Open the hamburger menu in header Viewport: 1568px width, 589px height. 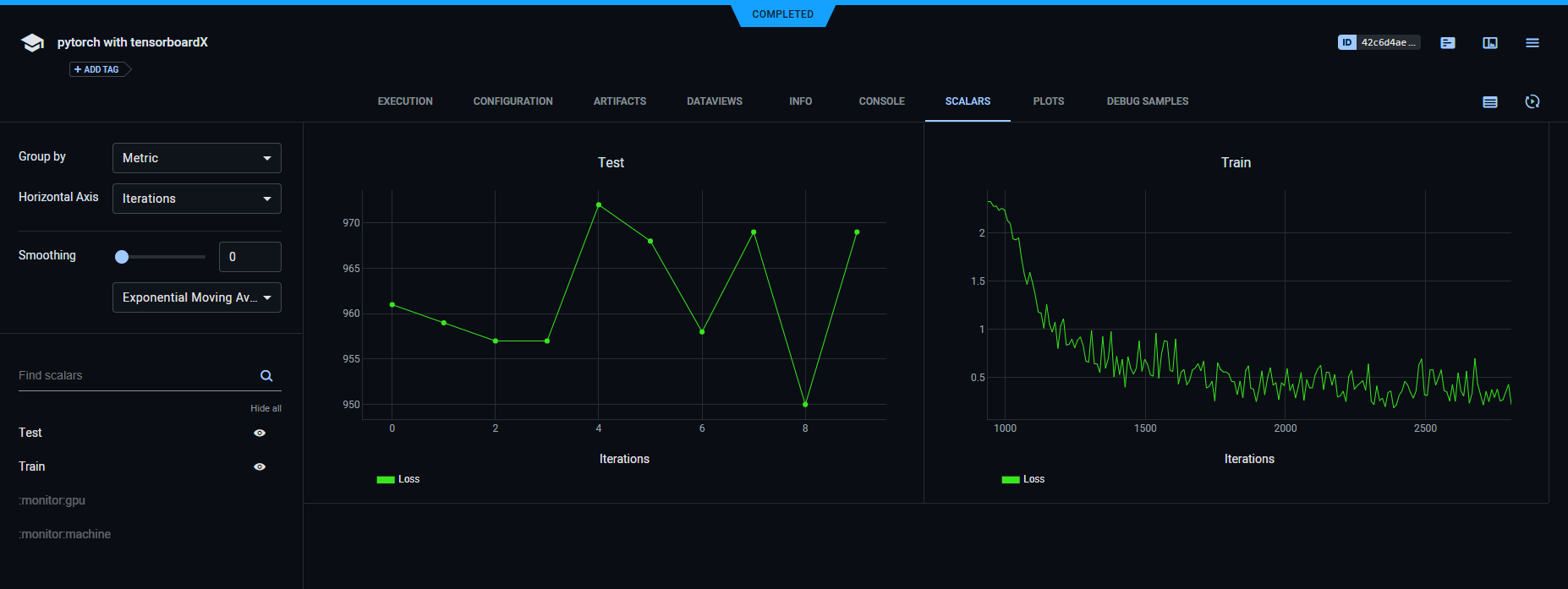[1532, 43]
